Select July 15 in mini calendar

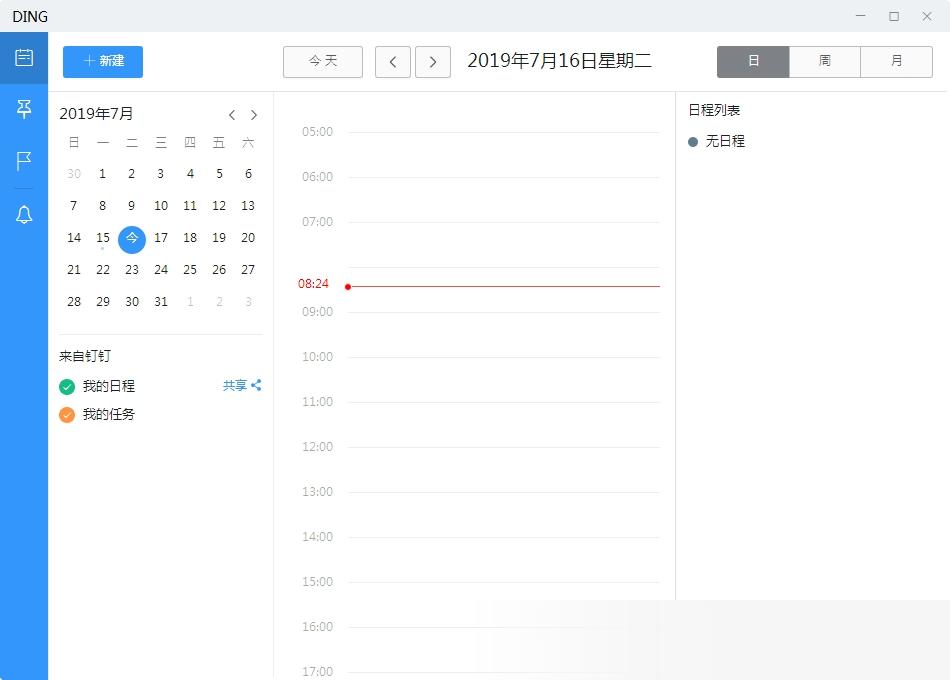[102, 238]
